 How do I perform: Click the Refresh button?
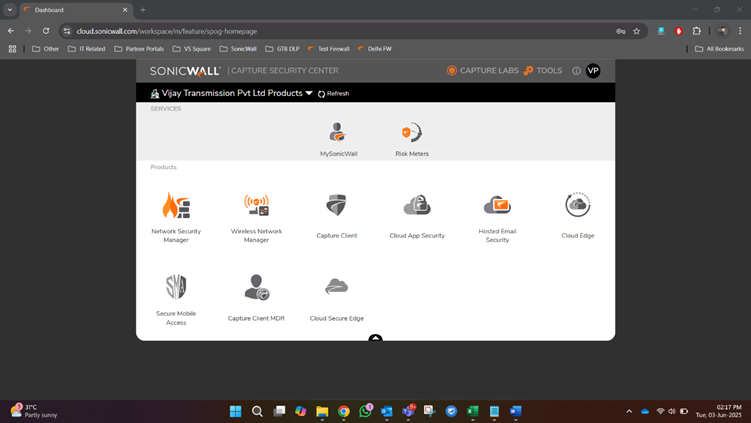pos(333,93)
